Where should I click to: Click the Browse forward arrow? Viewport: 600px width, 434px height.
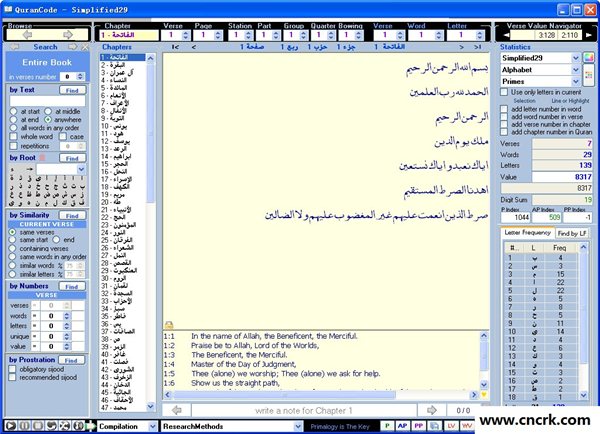coord(70,33)
